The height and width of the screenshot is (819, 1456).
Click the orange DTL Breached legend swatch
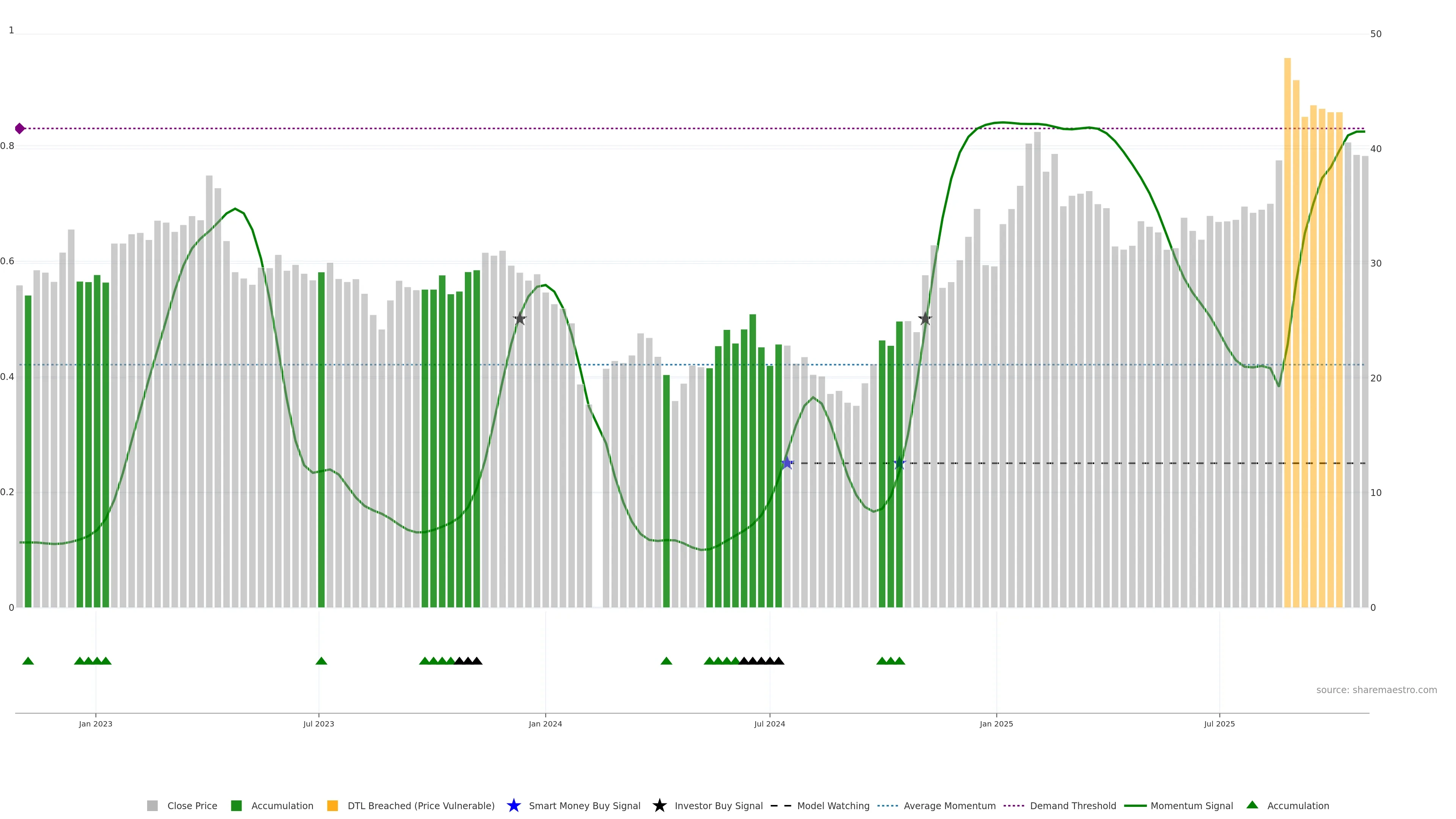333,805
